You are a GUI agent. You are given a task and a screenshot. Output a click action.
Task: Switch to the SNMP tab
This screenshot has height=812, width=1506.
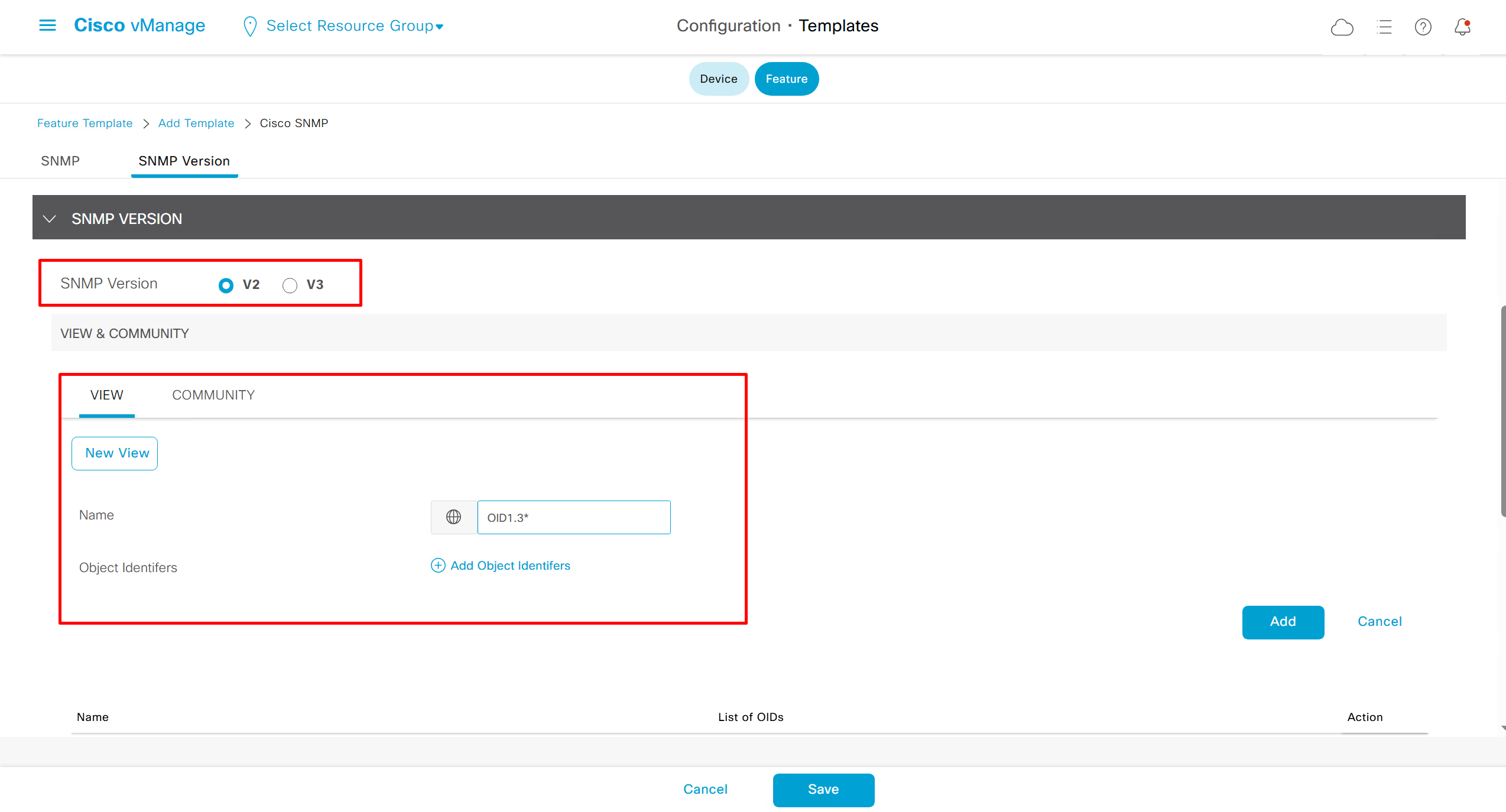tap(60, 161)
